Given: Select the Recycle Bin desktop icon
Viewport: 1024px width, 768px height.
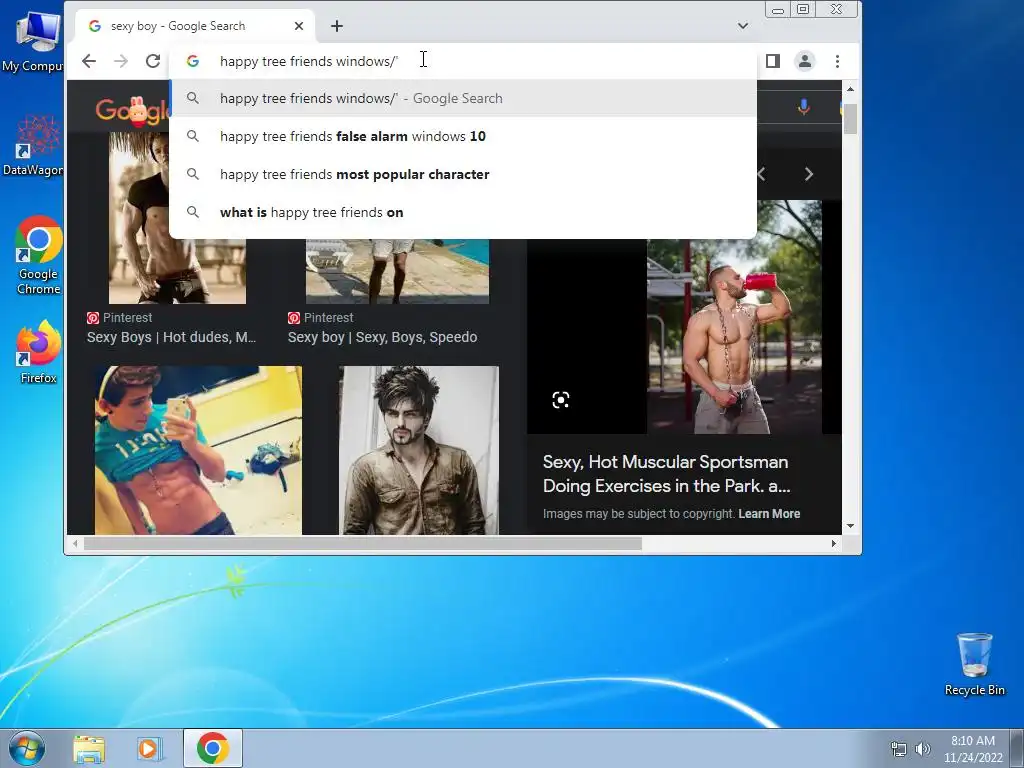Looking at the screenshot, I should click(974, 664).
